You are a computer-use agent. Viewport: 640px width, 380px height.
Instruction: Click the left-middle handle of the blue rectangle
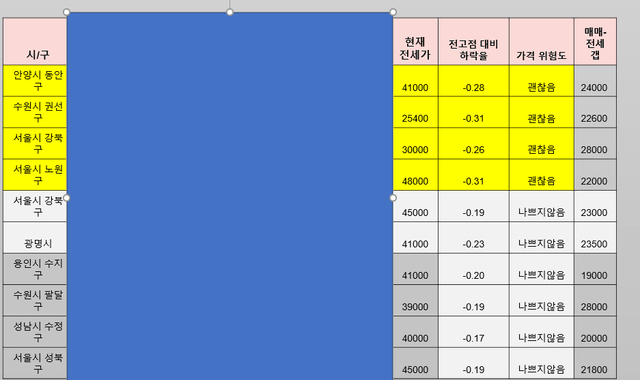(67, 198)
